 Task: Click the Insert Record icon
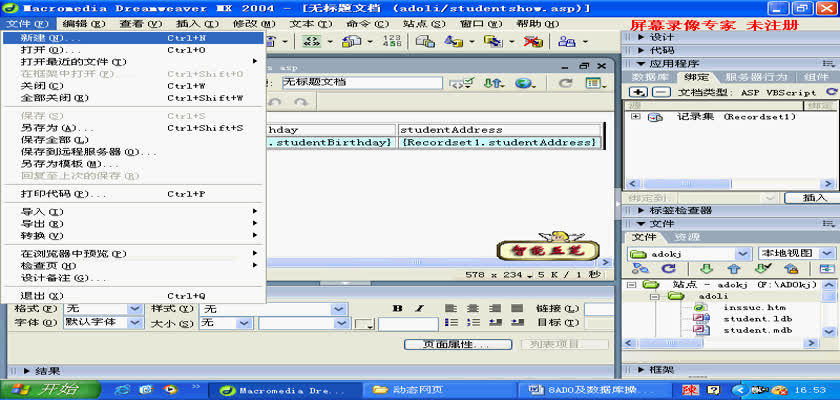[453, 41]
